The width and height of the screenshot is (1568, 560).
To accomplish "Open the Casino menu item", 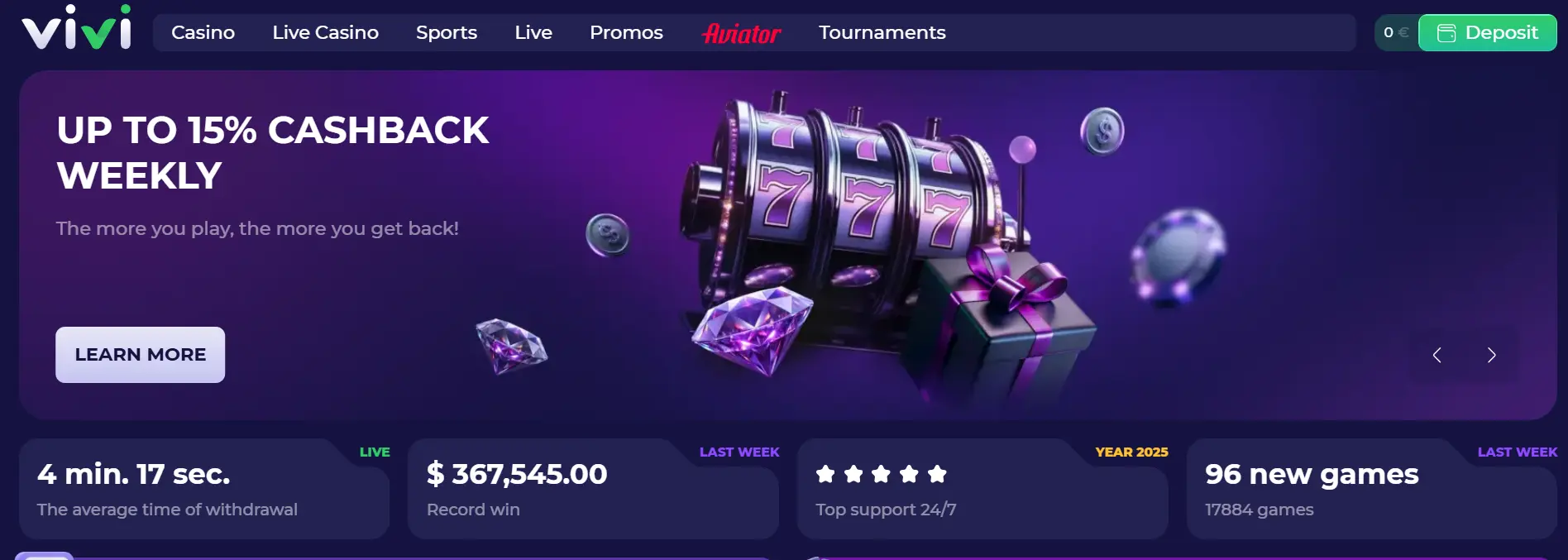I will click(203, 32).
